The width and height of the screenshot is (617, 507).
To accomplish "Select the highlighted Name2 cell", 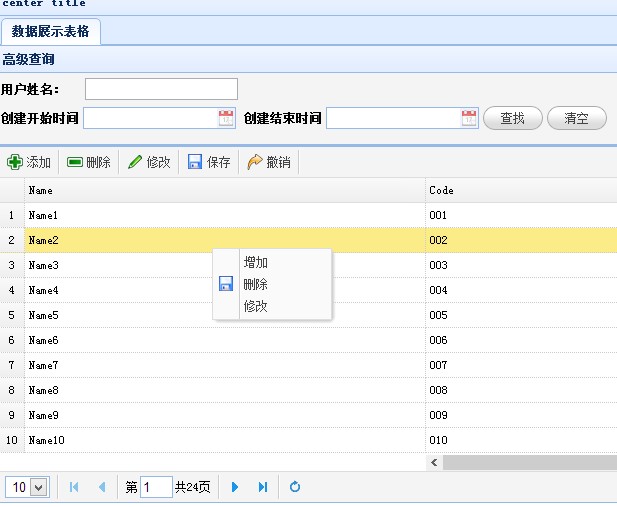I will click(225, 240).
